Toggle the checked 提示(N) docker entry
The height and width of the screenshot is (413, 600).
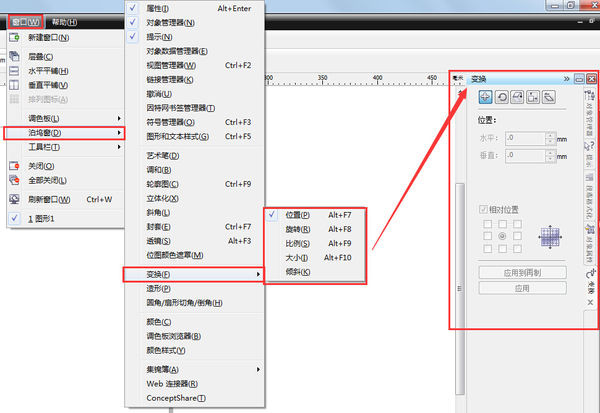195,37
